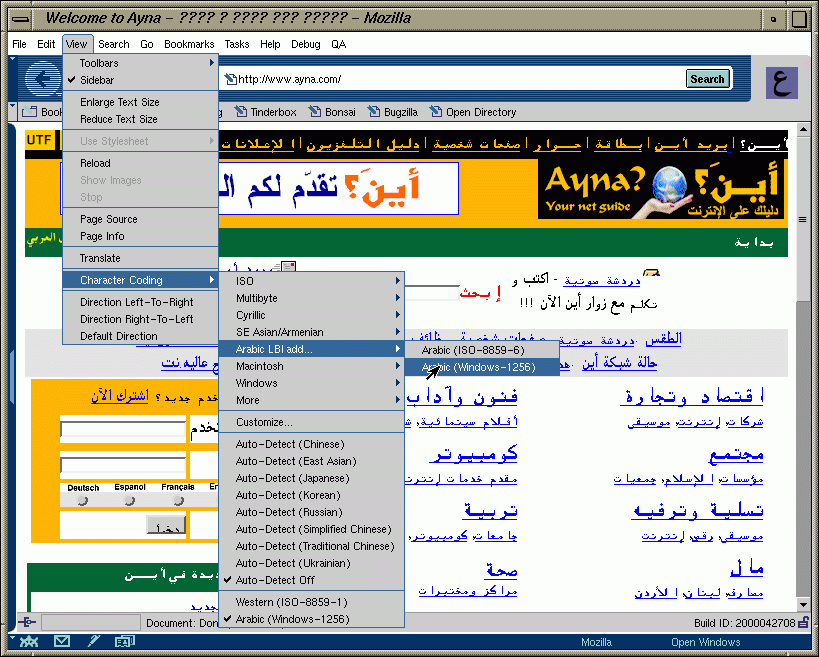Expand the SE Asian/Armenian submenu
The height and width of the screenshot is (657, 819).
311,332
